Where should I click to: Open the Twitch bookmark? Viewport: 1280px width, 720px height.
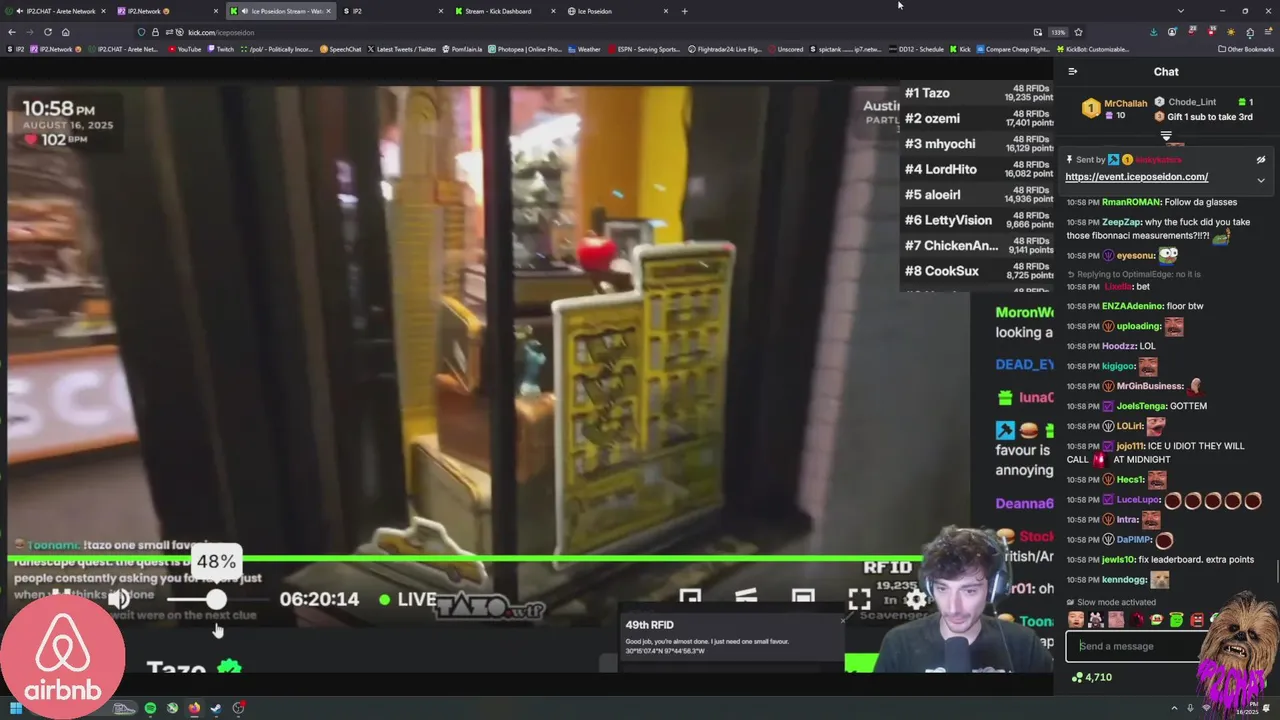(220, 49)
